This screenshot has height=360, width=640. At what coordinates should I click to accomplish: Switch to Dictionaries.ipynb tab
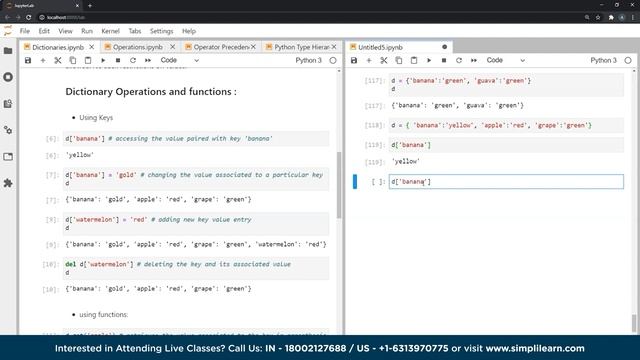[x=58, y=47]
